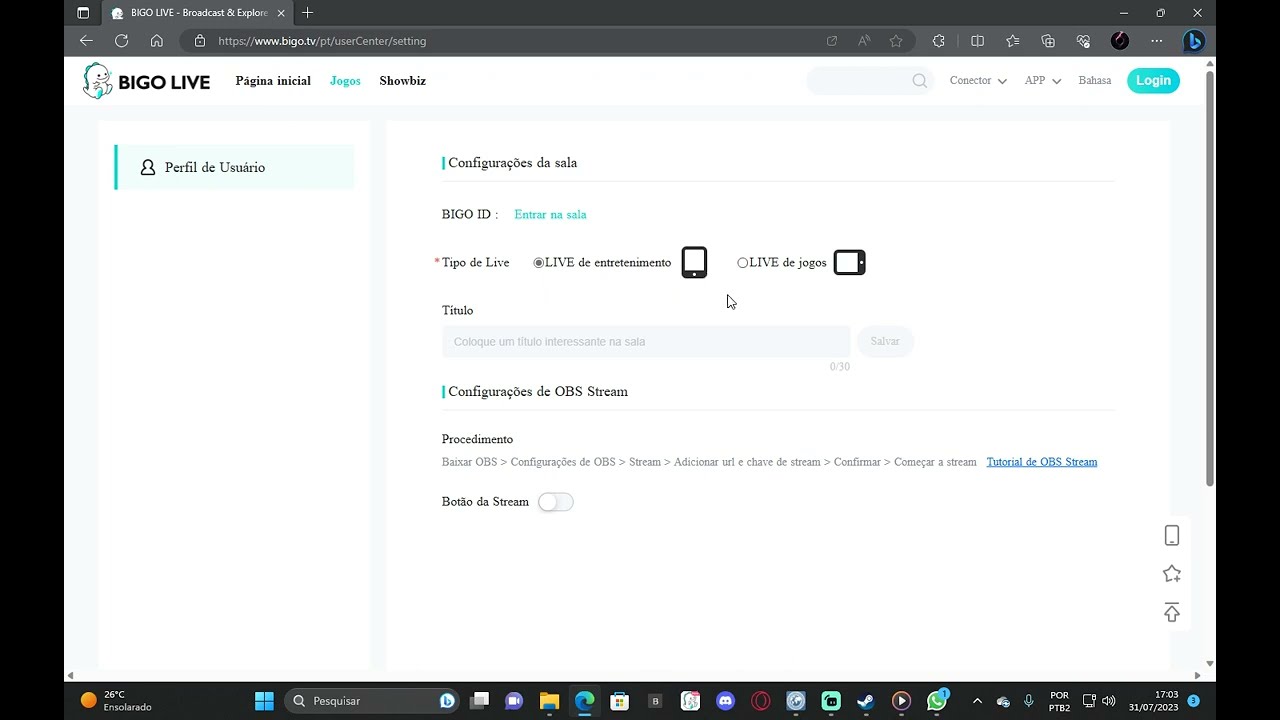Open the browser Settings and more menu
This screenshot has width=1280, height=720.
coord(1156,41)
